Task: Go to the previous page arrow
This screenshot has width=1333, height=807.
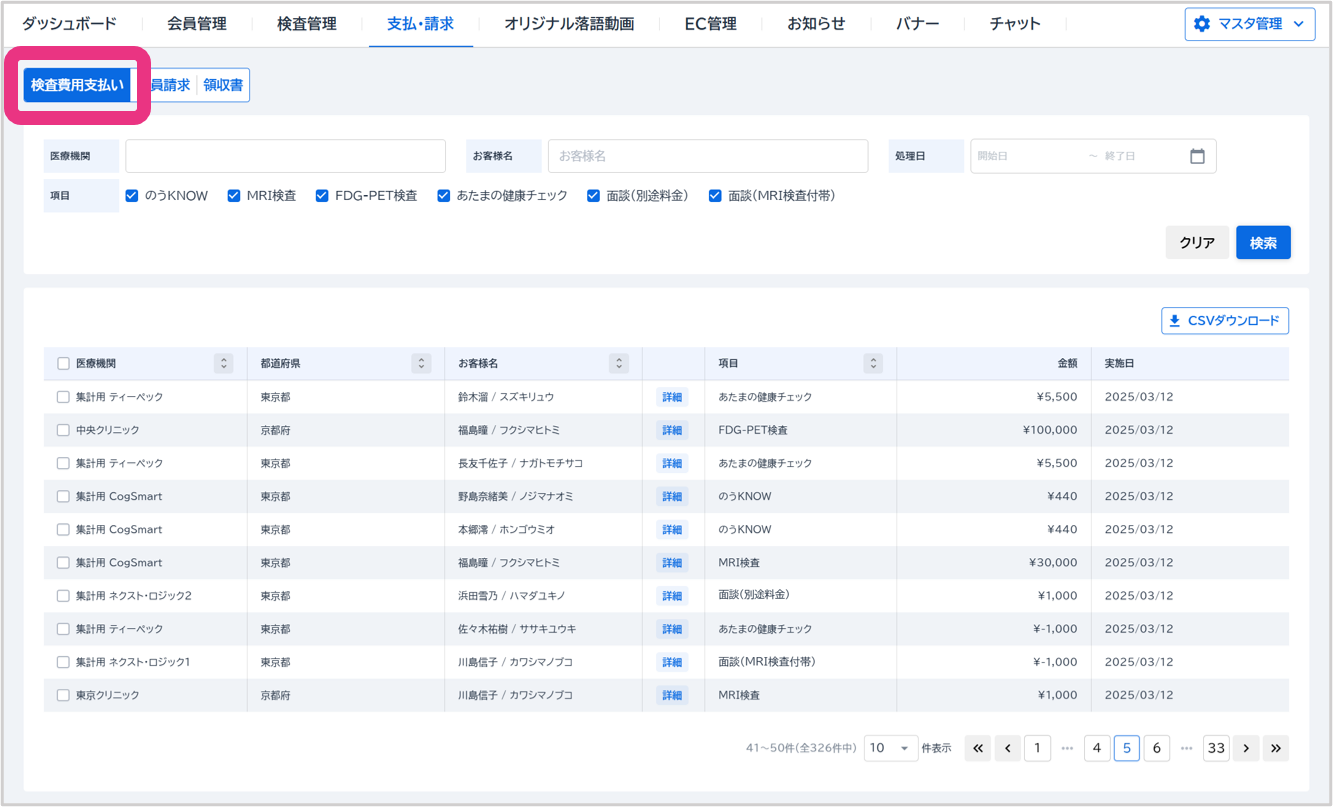Action: [x=1008, y=748]
